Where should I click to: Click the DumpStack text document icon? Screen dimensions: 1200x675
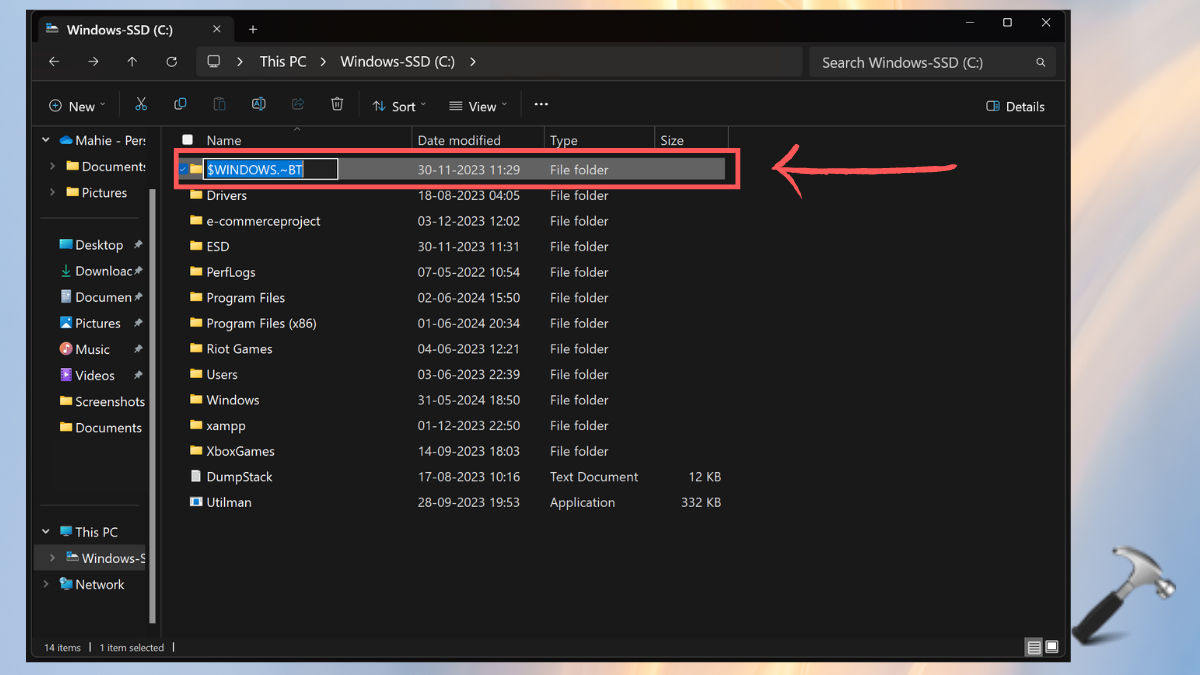click(x=196, y=477)
